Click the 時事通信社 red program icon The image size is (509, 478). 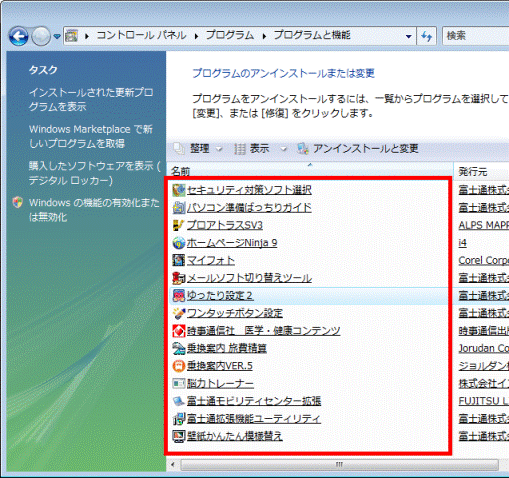pyautogui.click(x=179, y=331)
